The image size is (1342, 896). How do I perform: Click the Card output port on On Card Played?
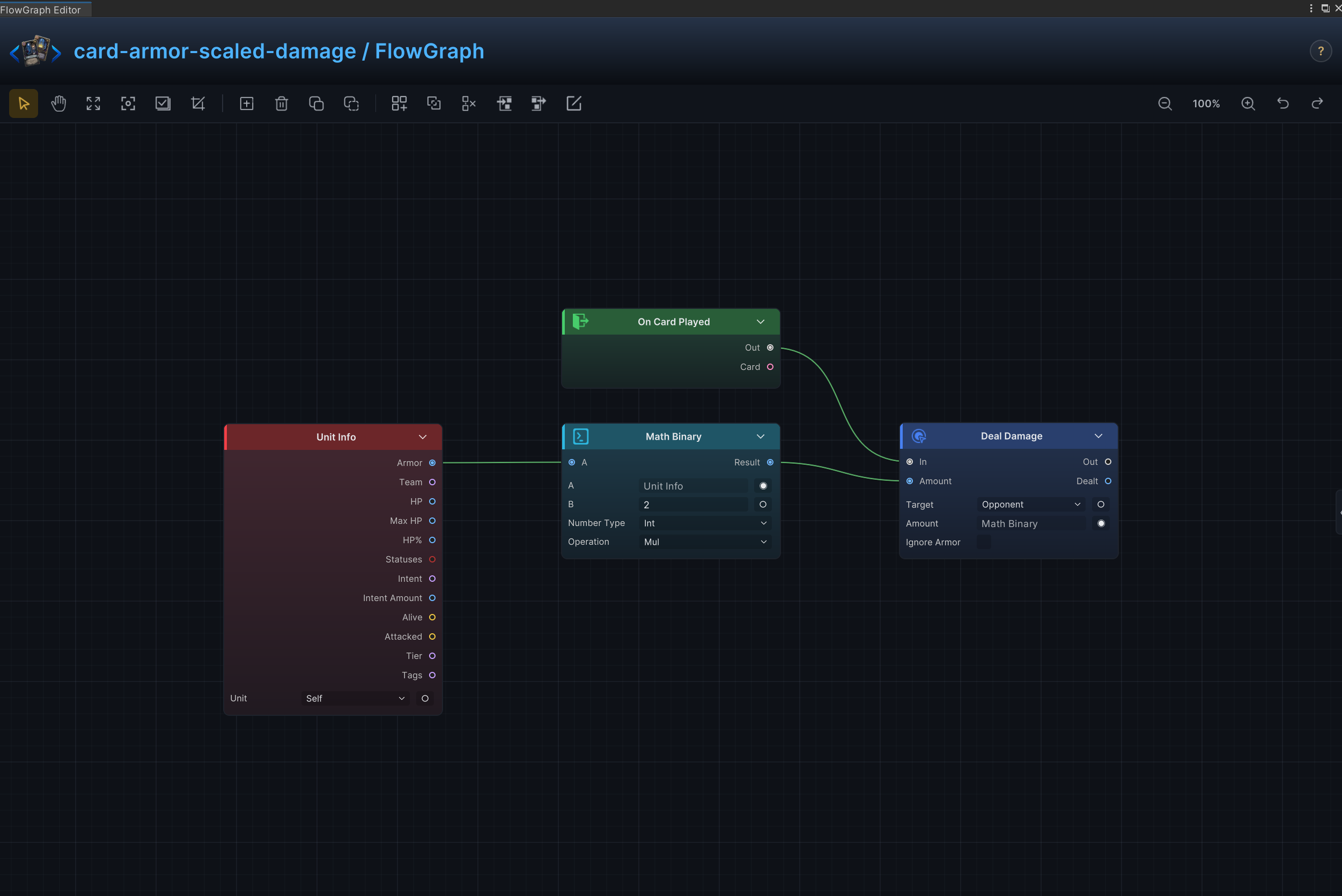770,367
